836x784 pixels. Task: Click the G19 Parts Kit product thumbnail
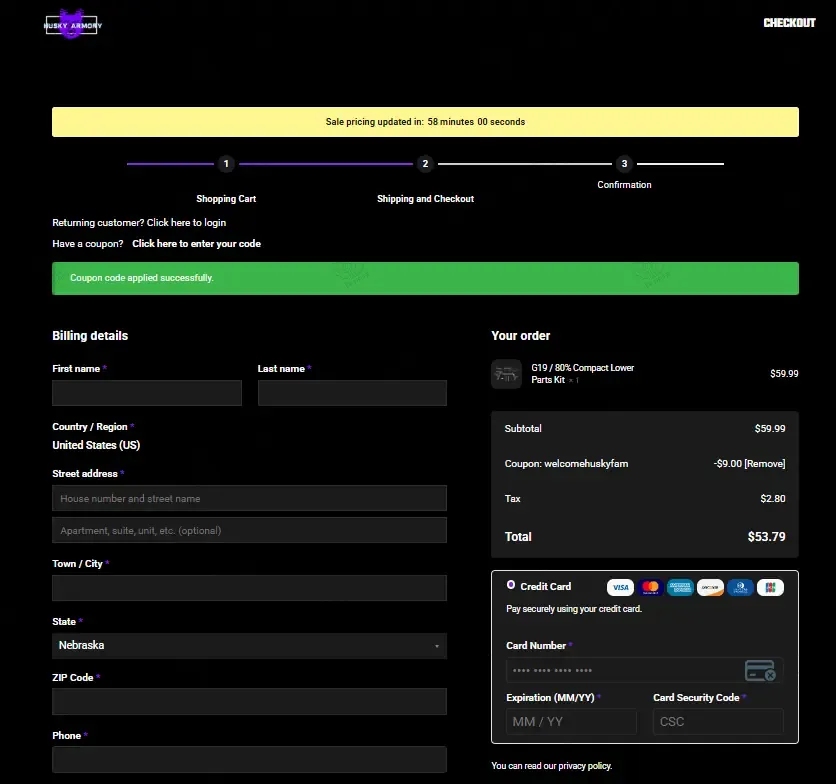(x=507, y=374)
